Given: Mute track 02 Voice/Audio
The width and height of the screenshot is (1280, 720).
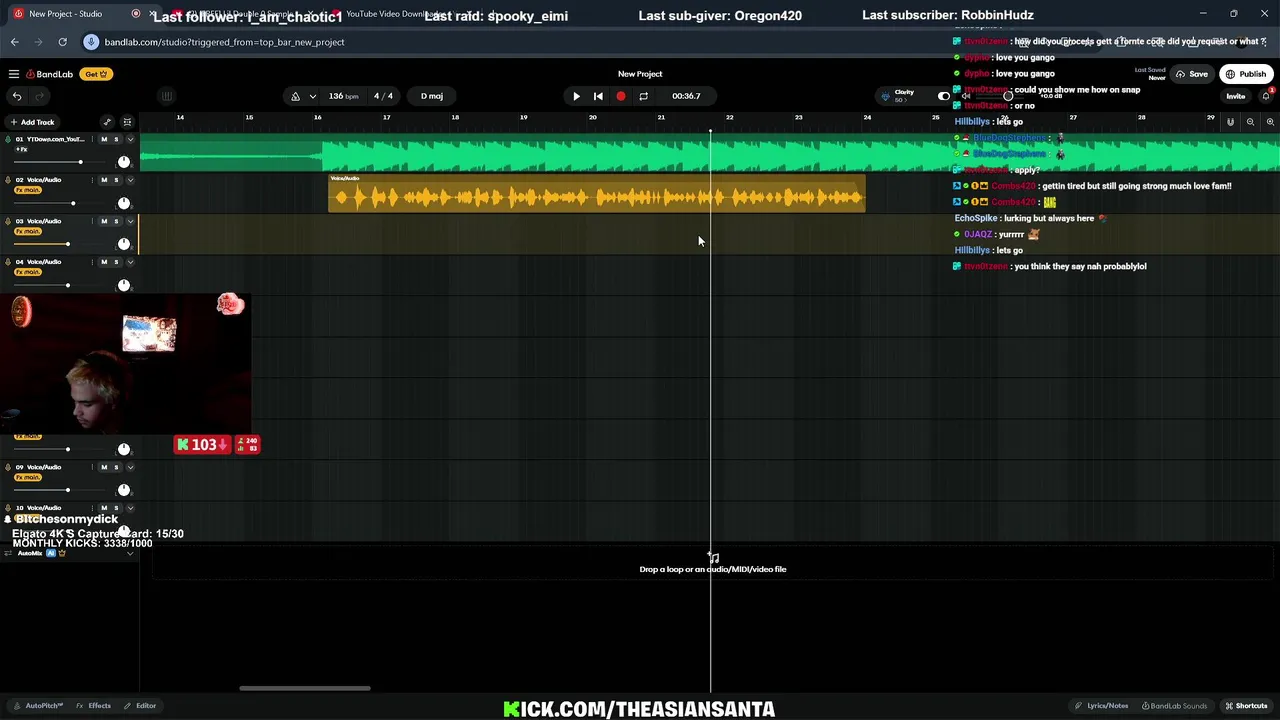Looking at the screenshot, I should click(104, 180).
